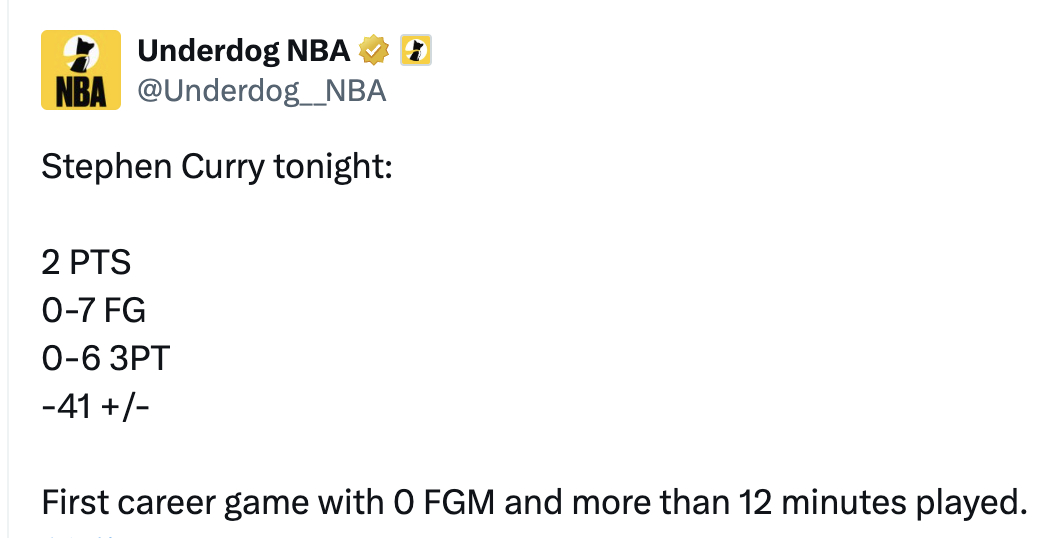Select the "Stephen Curry tonight:" heading line
Image resolution: width=1054 pixels, height=538 pixels.
click(x=216, y=167)
